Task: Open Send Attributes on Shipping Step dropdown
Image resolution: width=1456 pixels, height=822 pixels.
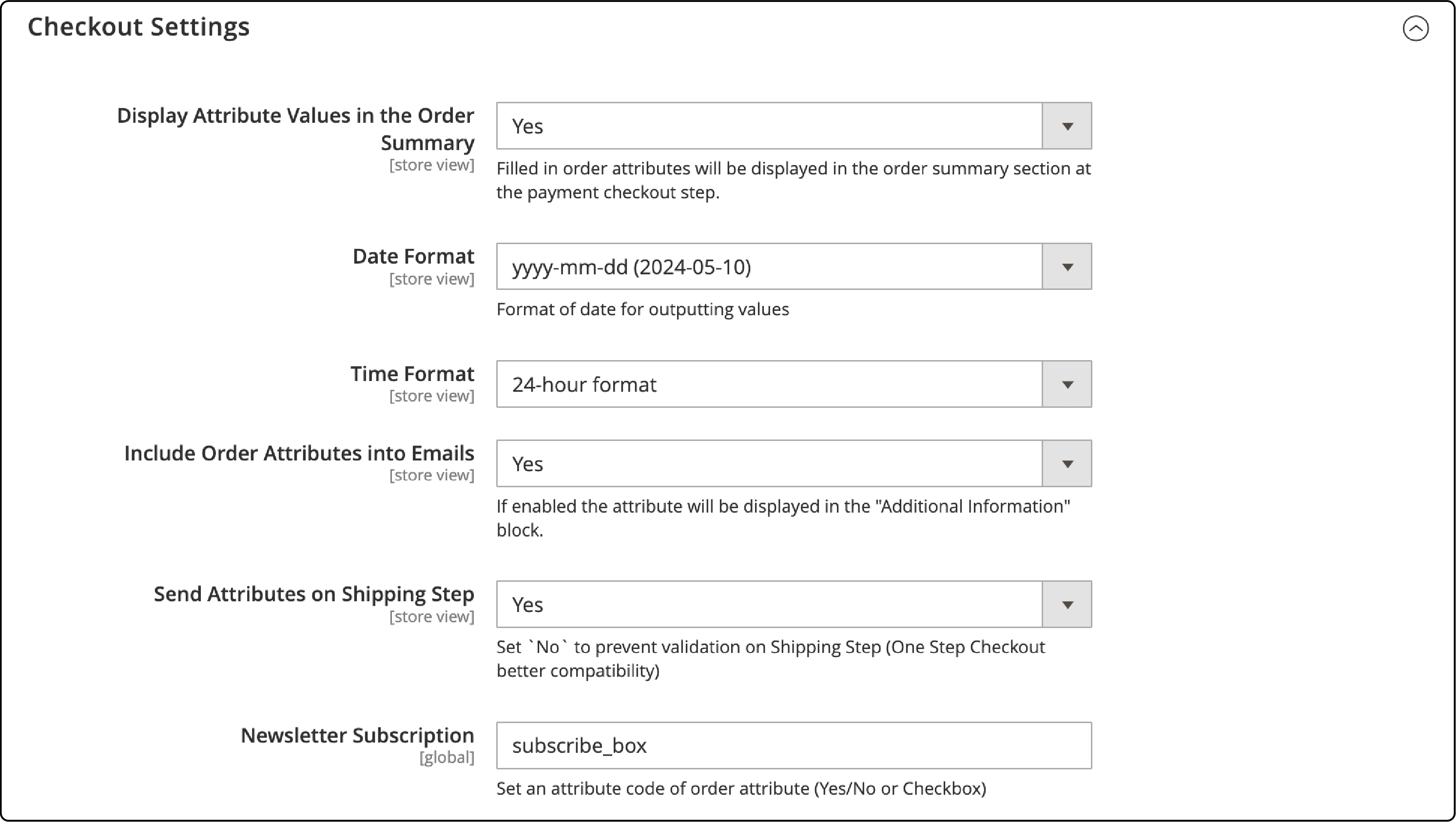Action: (794, 604)
